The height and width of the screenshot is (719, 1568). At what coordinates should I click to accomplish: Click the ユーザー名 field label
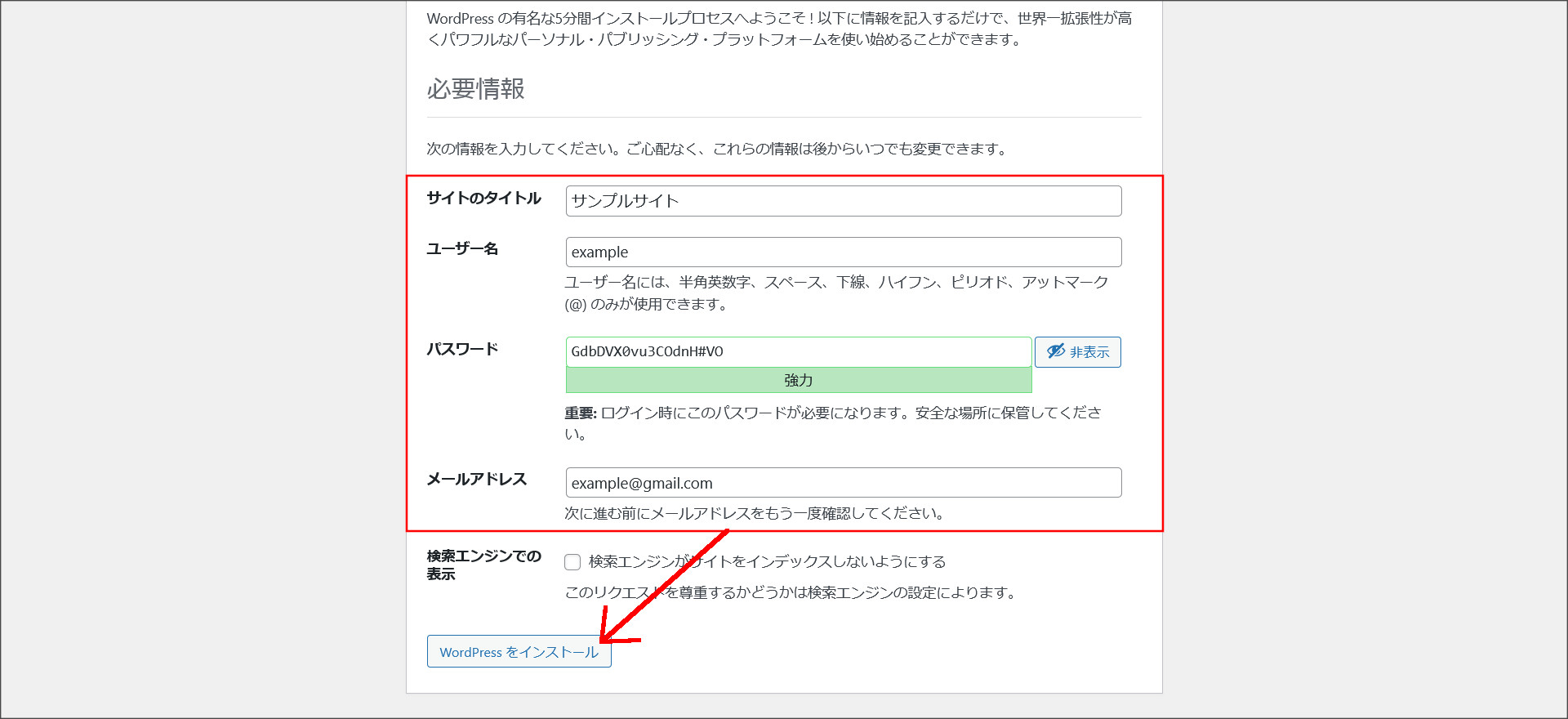(462, 249)
